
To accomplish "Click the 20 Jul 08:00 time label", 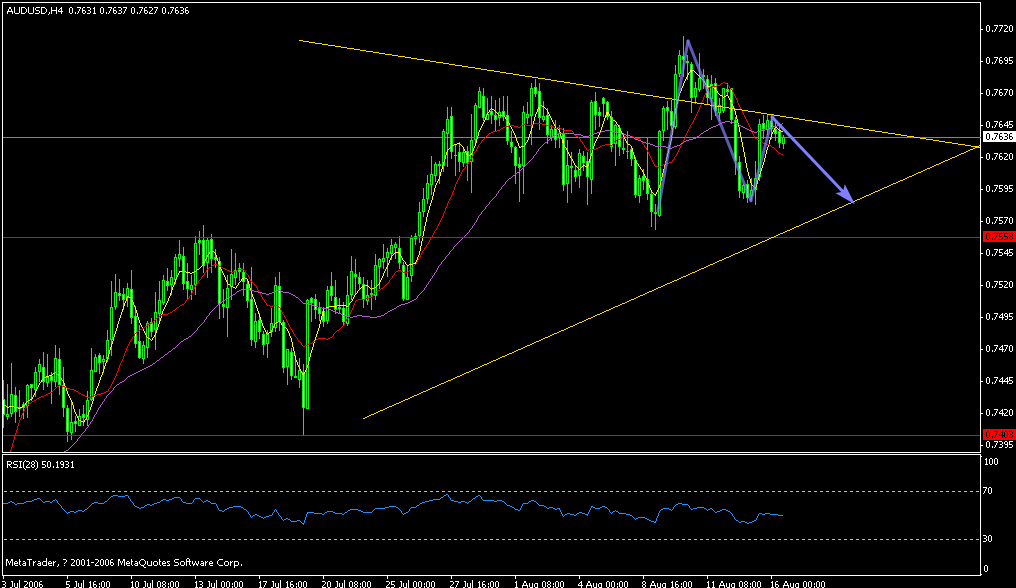I will tap(347, 583).
